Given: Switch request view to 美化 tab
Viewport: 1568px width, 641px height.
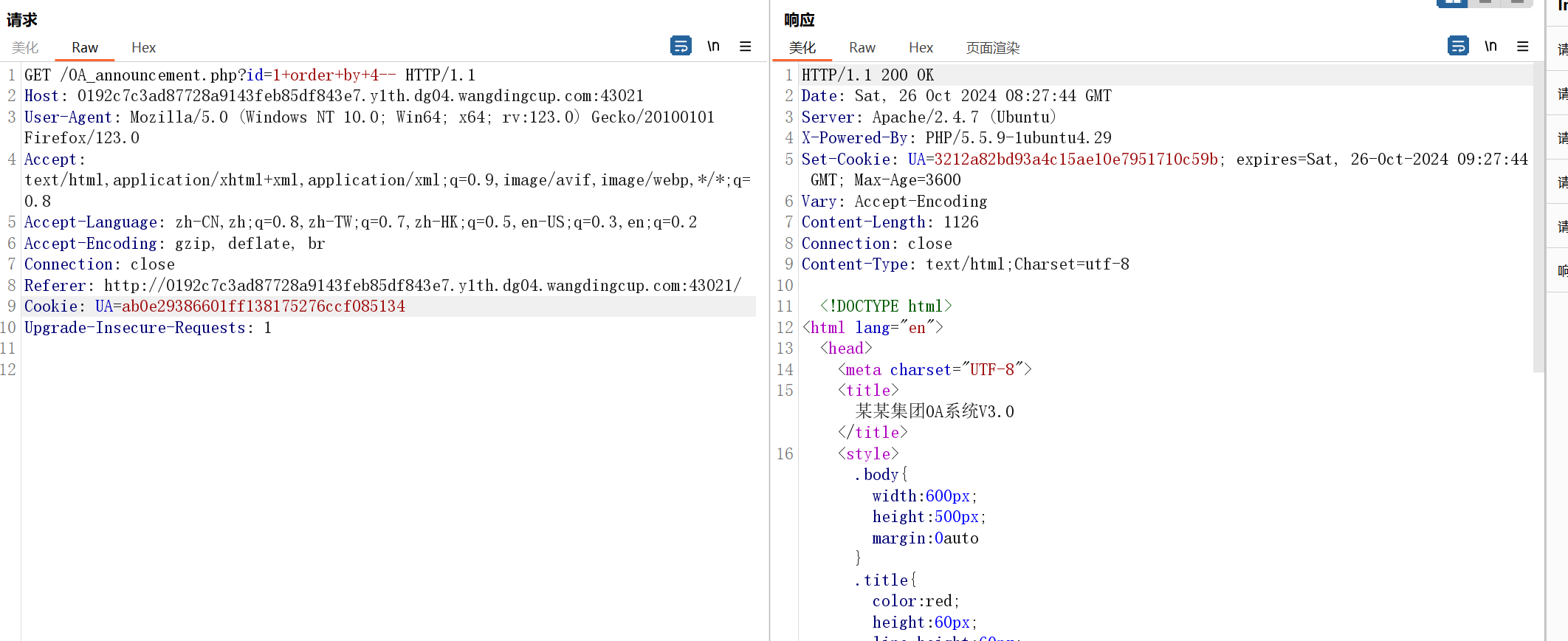Looking at the screenshot, I should click(25, 47).
